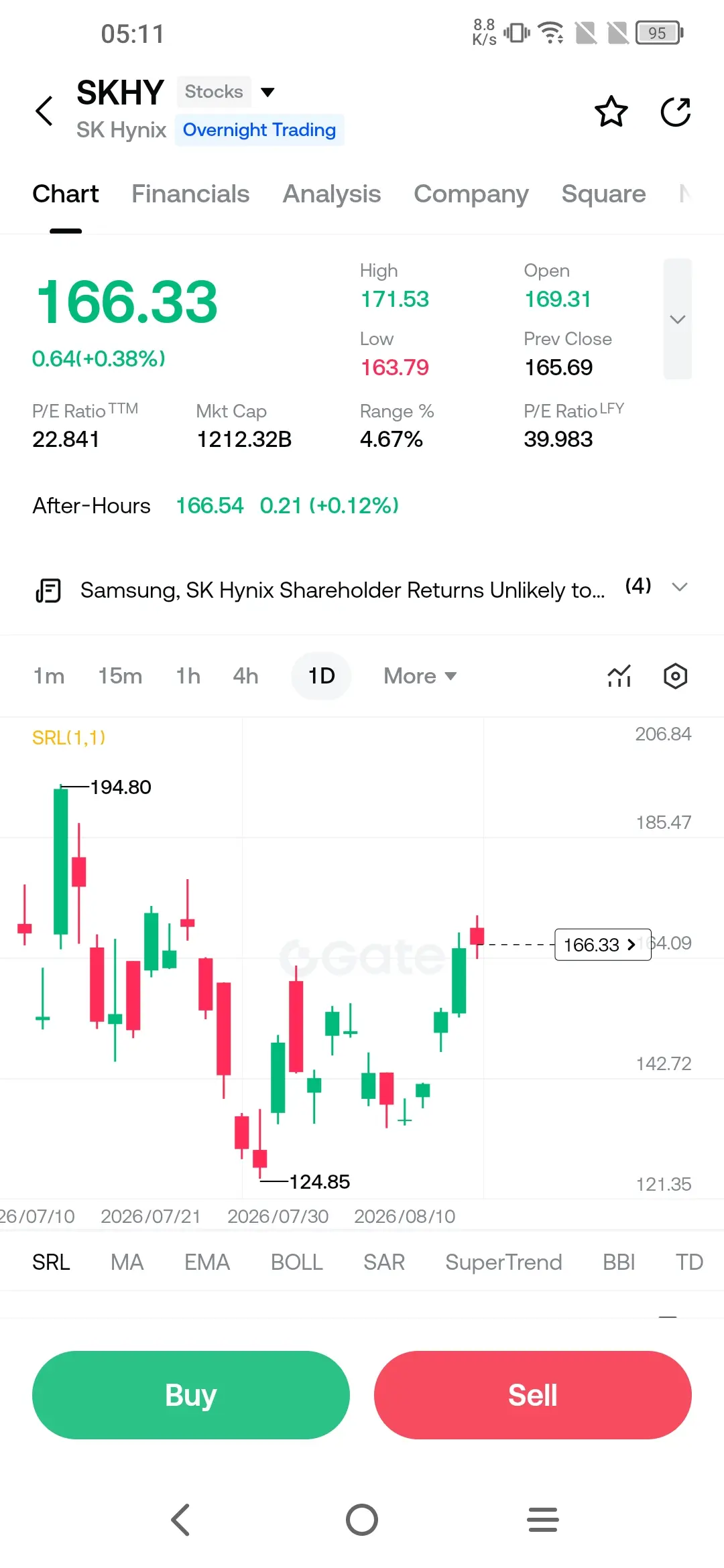Enable the SRL indicator
The width and height of the screenshot is (724, 1568).
(52, 1262)
